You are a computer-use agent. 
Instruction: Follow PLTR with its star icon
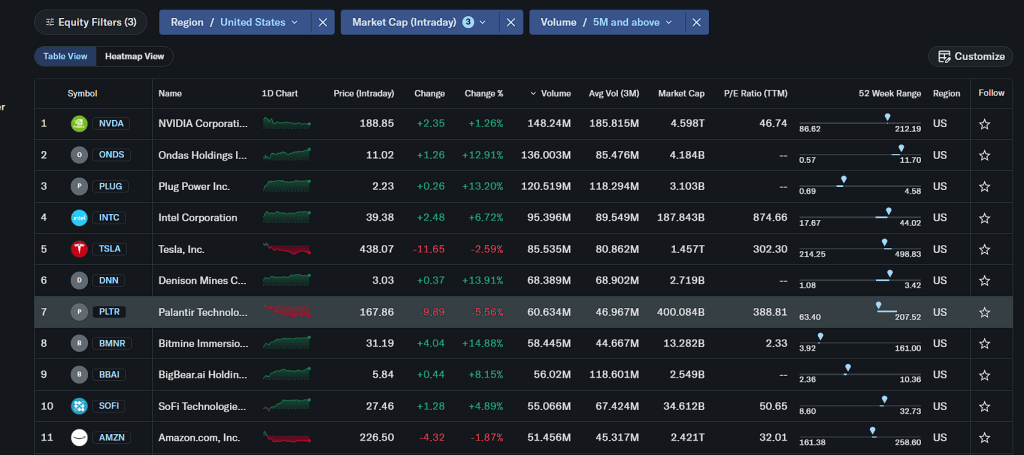(x=984, y=312)
